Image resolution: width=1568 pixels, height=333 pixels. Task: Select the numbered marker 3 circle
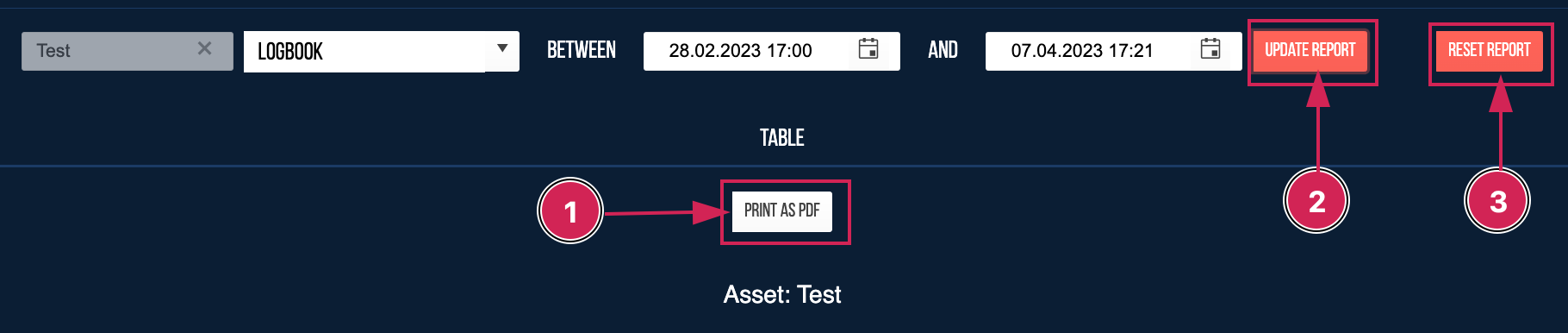pyautogui.click(x=1497, y=201)
